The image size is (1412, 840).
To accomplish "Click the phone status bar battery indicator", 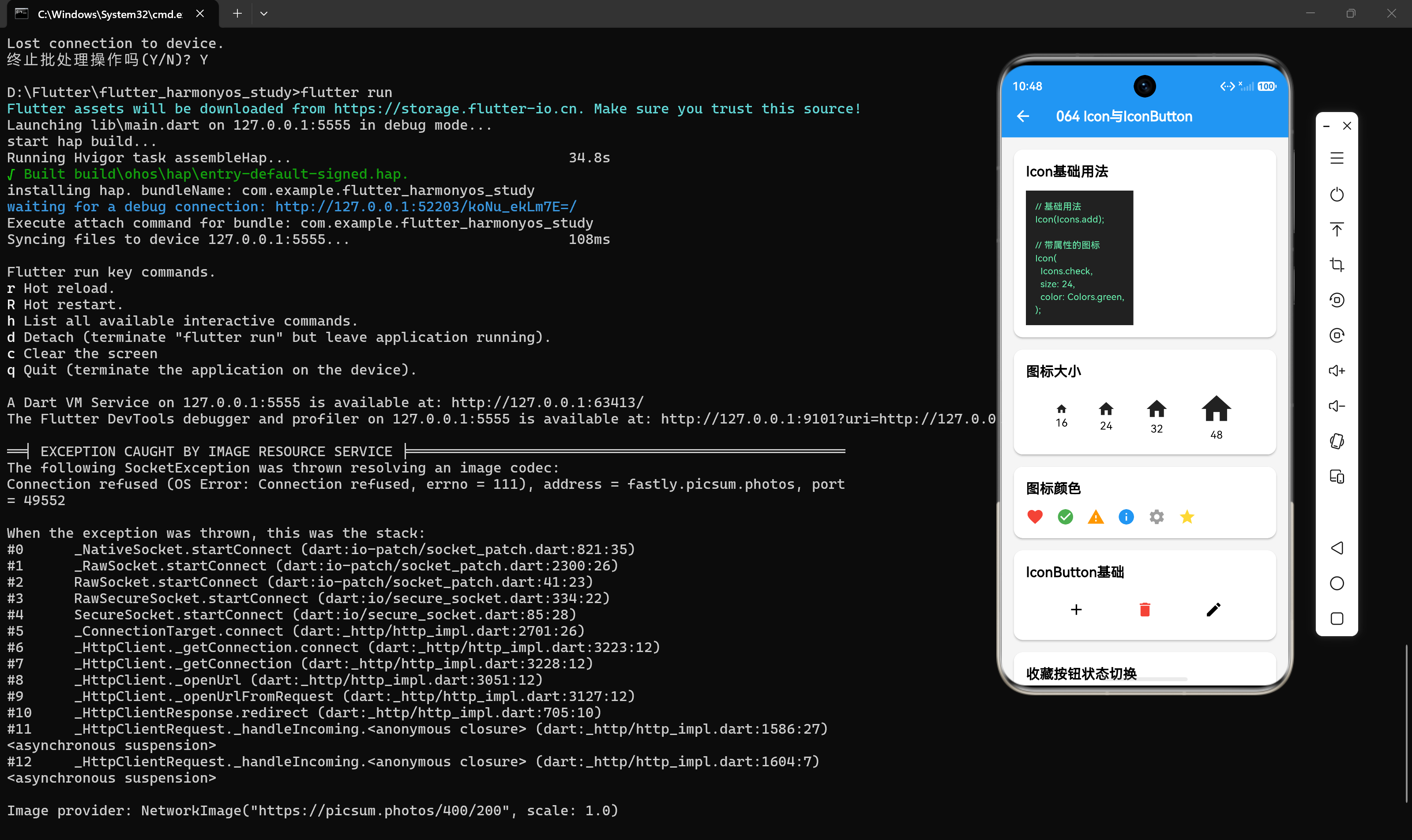I will coord(1266,86).
